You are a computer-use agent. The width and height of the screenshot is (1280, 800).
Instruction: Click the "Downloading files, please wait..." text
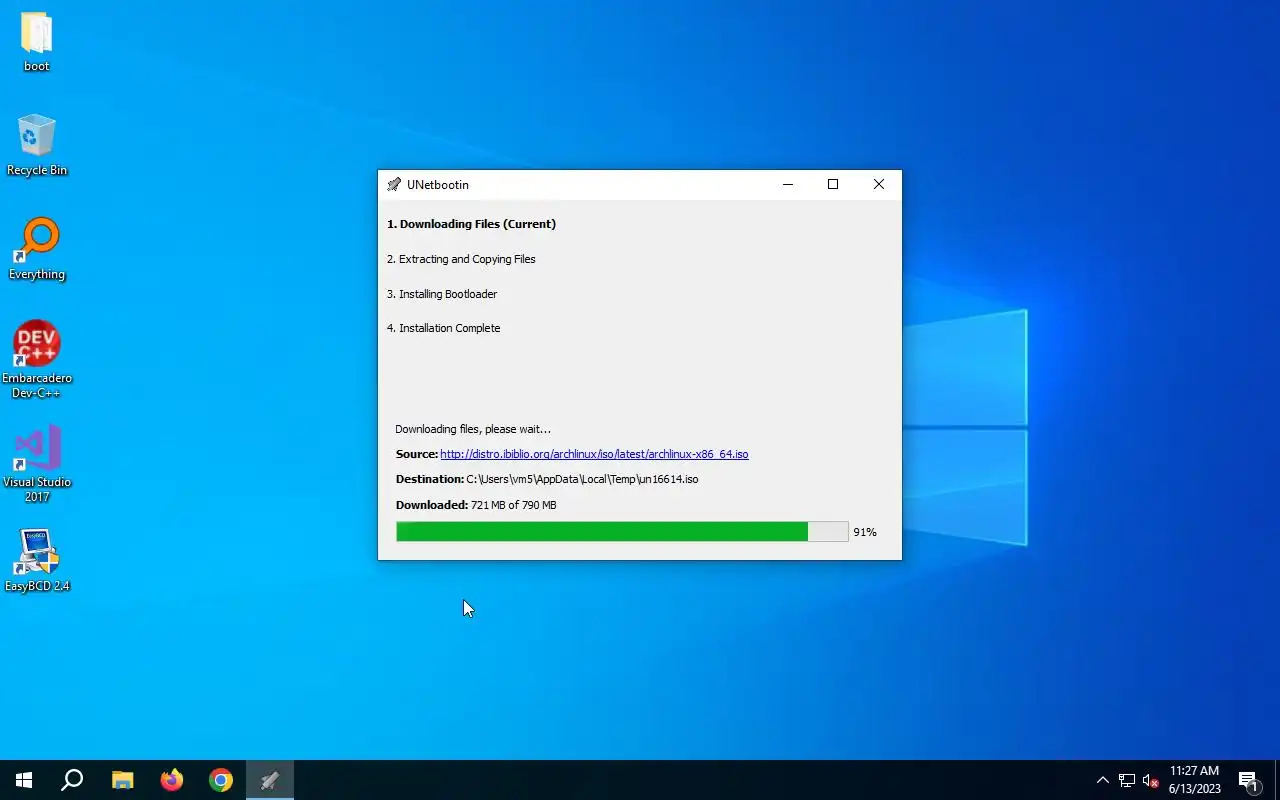pos(473,429)
